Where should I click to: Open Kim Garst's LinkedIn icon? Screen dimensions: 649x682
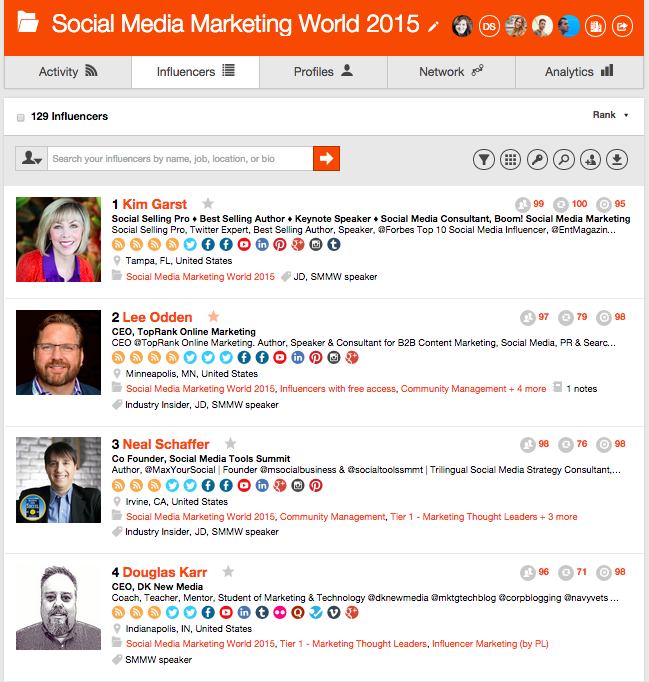(x=262, y=244)
